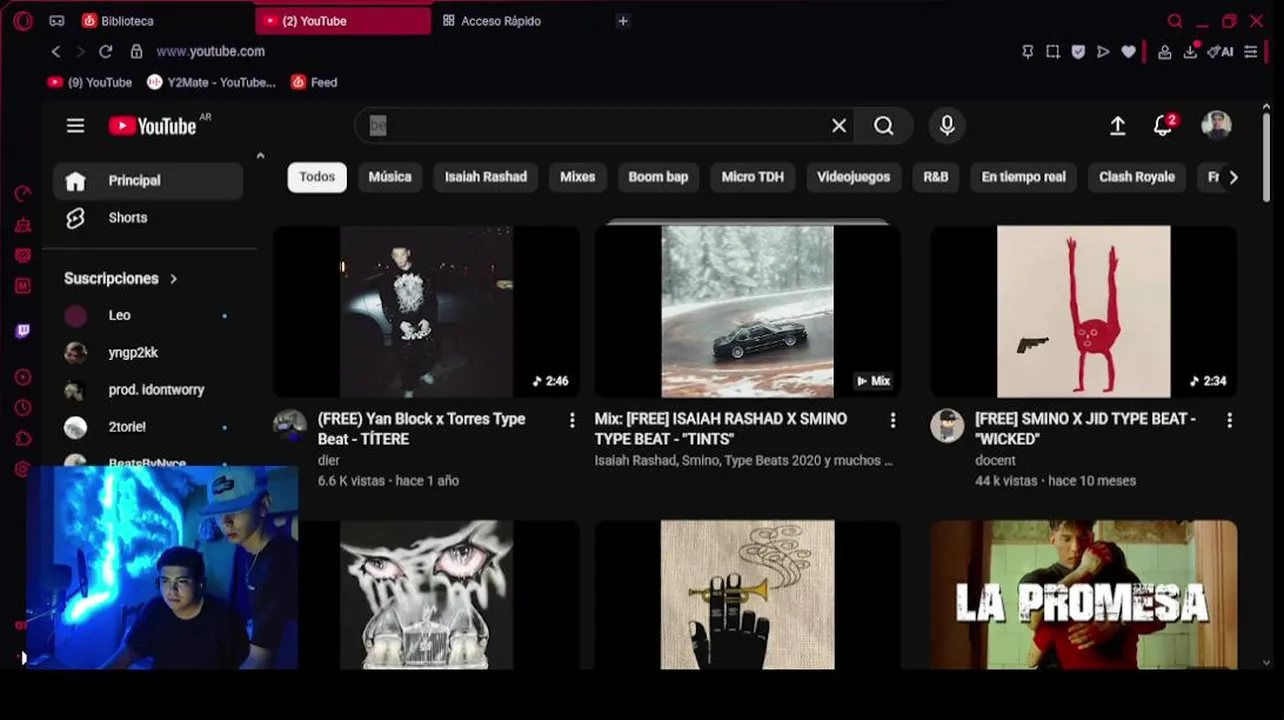Open the sidebar Extensions cube icon
Viewport: 1284px width, 720px height.
click(23, 438)
